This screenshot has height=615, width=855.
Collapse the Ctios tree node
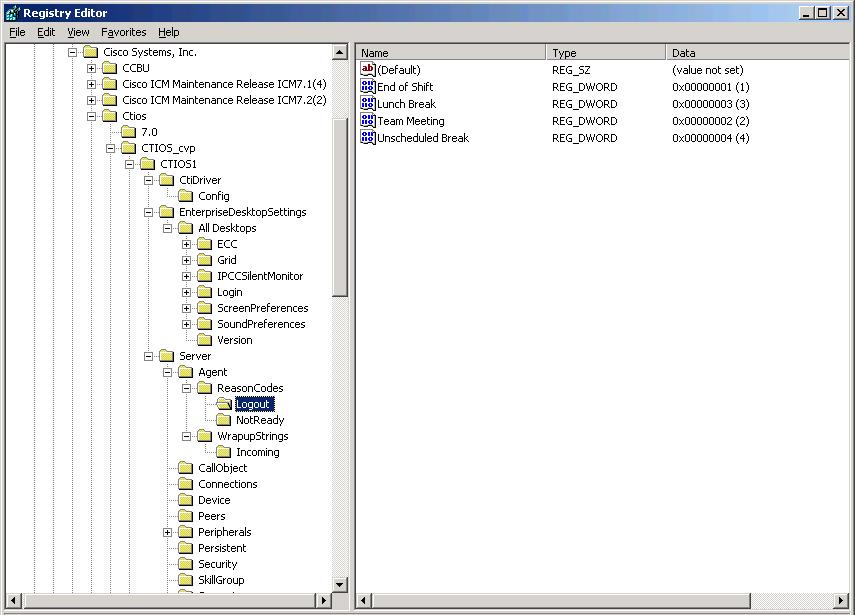[91, 116]
